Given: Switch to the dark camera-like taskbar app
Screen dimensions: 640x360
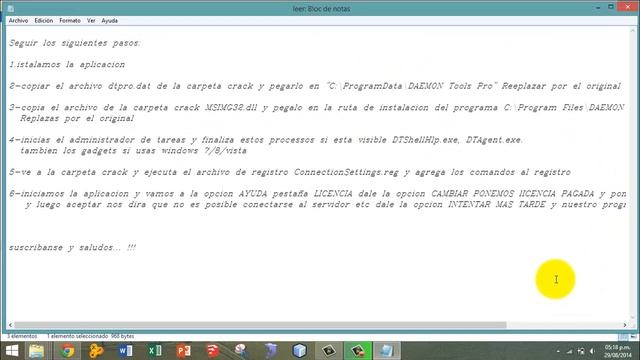Looking at the screenshot, I should (329, 351).
